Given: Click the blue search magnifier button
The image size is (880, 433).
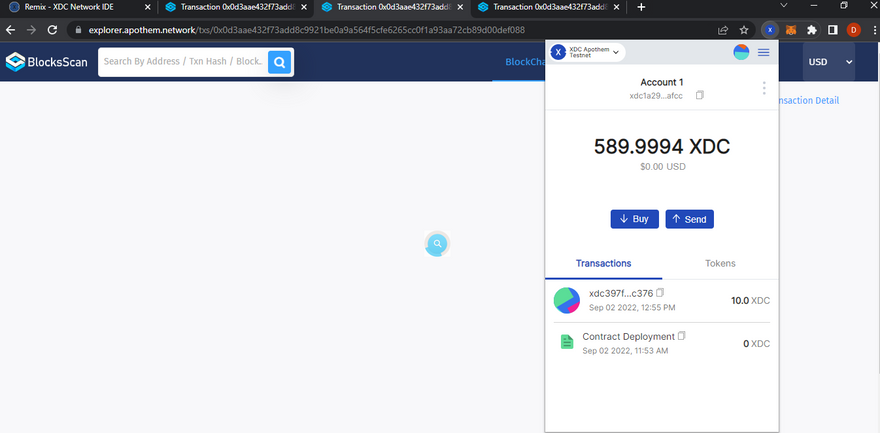Looking at the screenshot, I should pos(280,62).
